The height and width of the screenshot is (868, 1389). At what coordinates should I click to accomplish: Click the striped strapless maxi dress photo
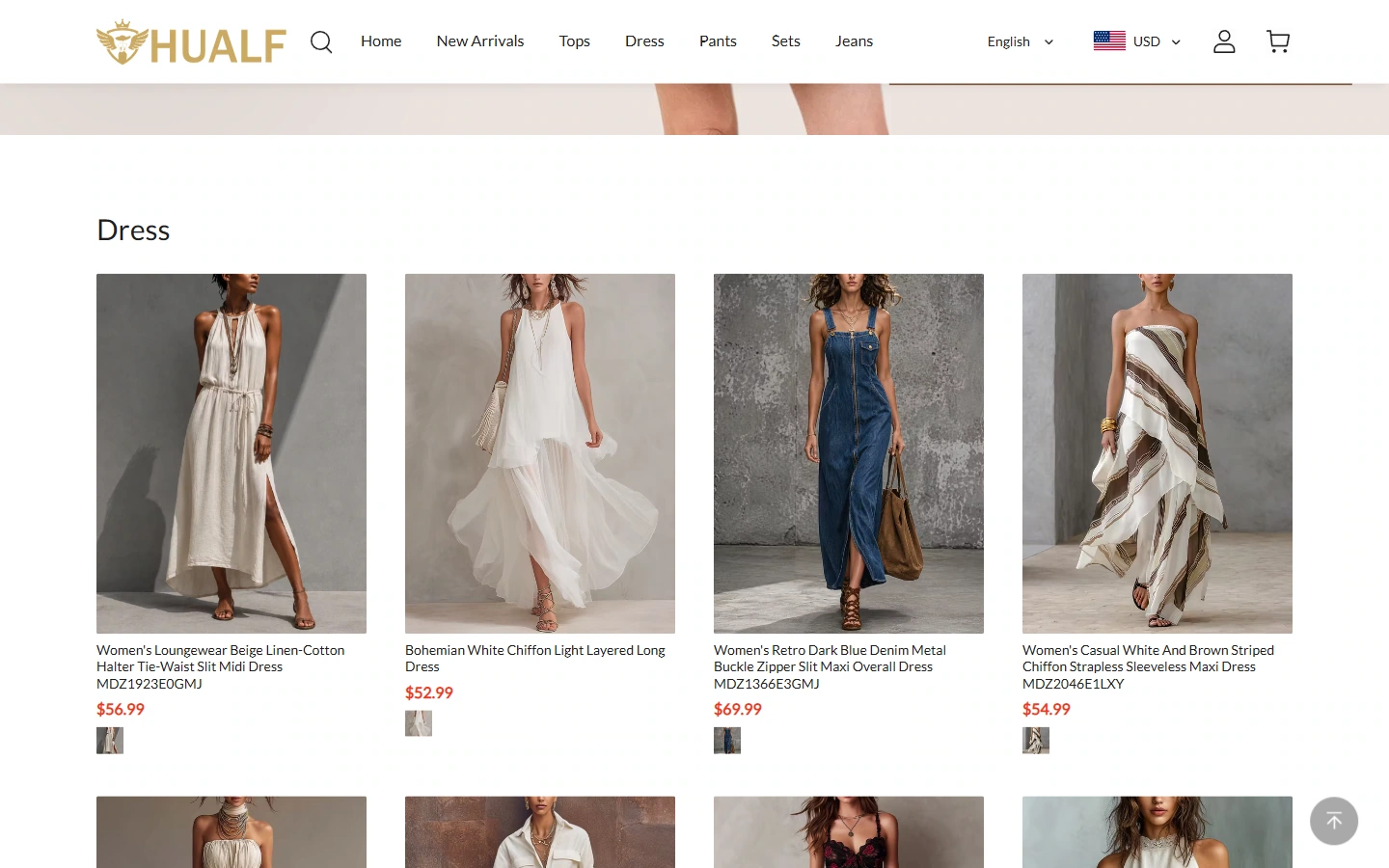pyautogui.click(x=1157, y=453)
